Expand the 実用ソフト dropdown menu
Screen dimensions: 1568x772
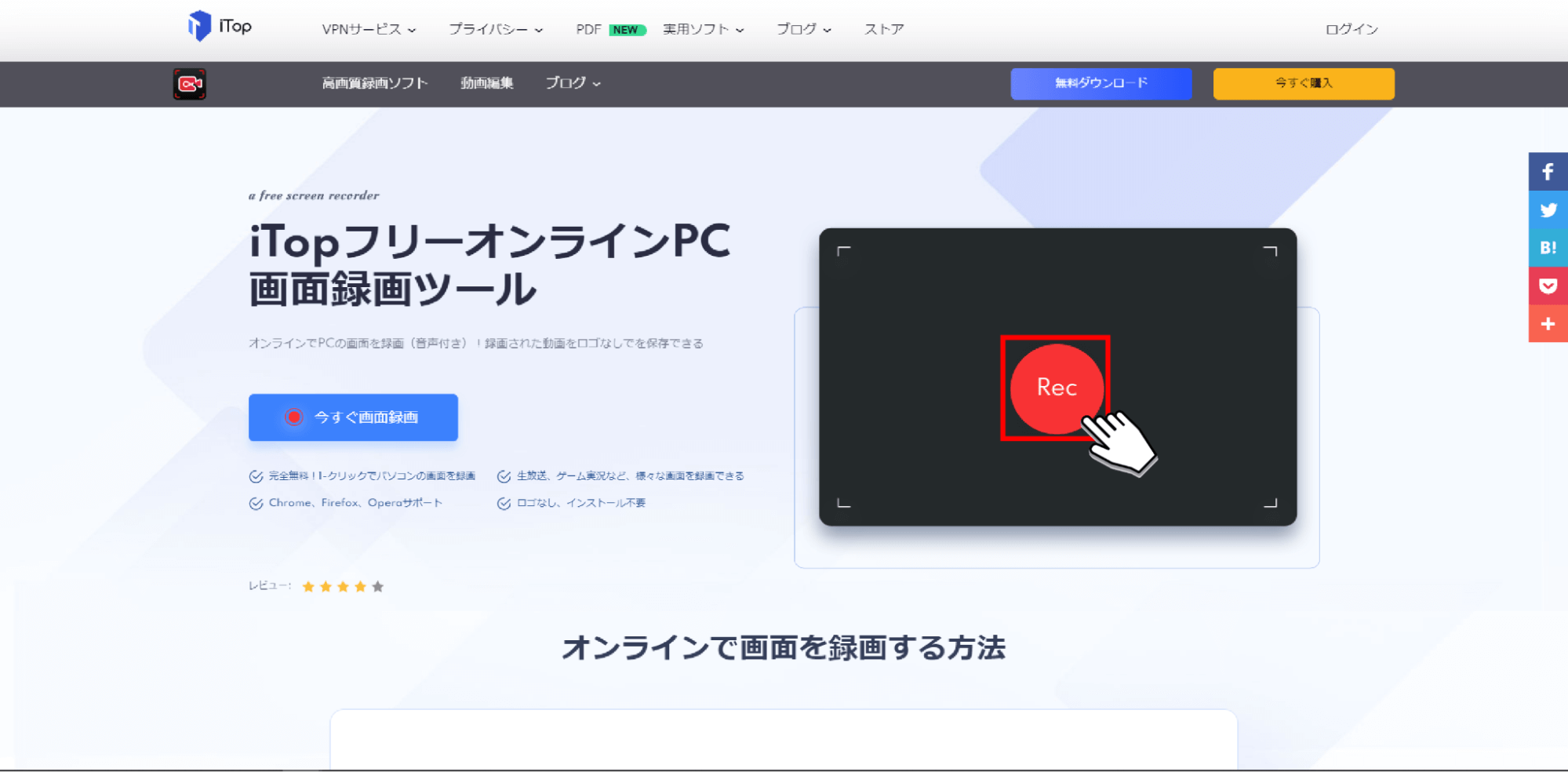tap(704, 29)
